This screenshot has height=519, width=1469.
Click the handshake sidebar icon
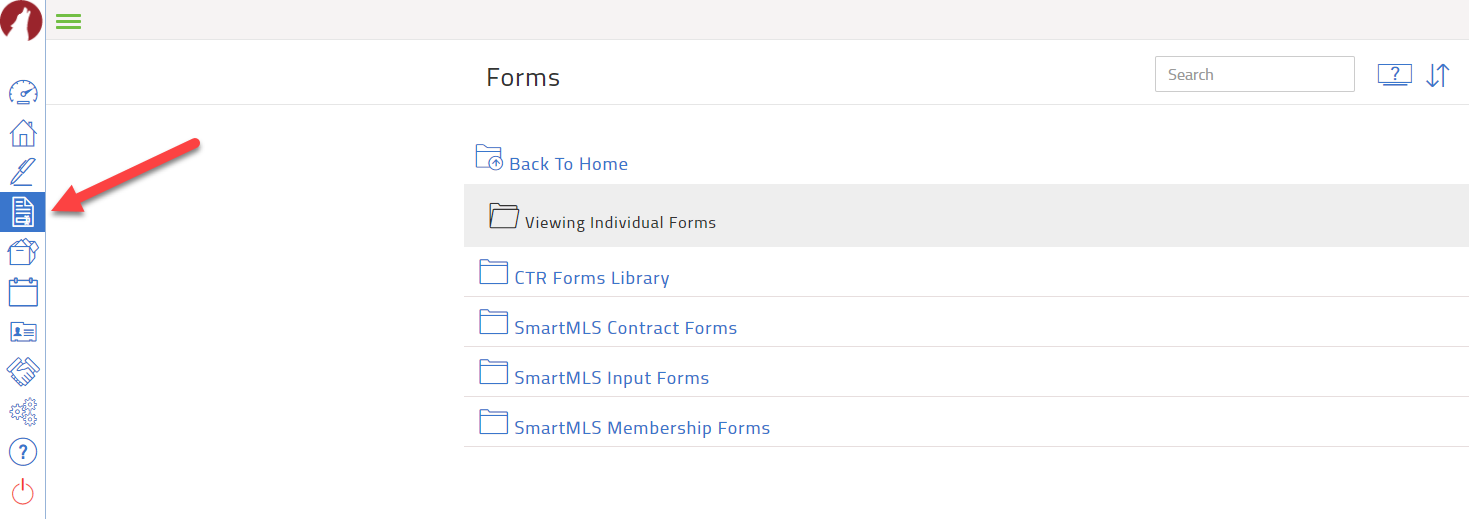23,371
